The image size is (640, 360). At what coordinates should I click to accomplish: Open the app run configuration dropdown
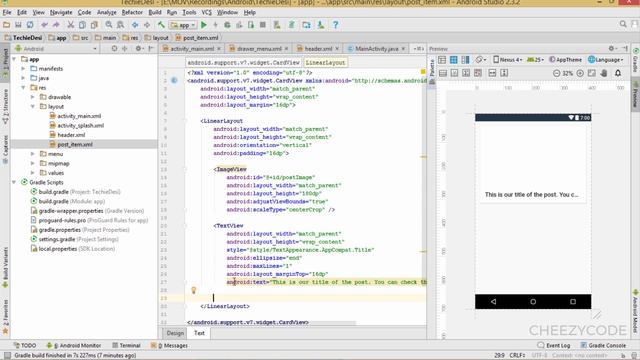[x=184, y=25]
